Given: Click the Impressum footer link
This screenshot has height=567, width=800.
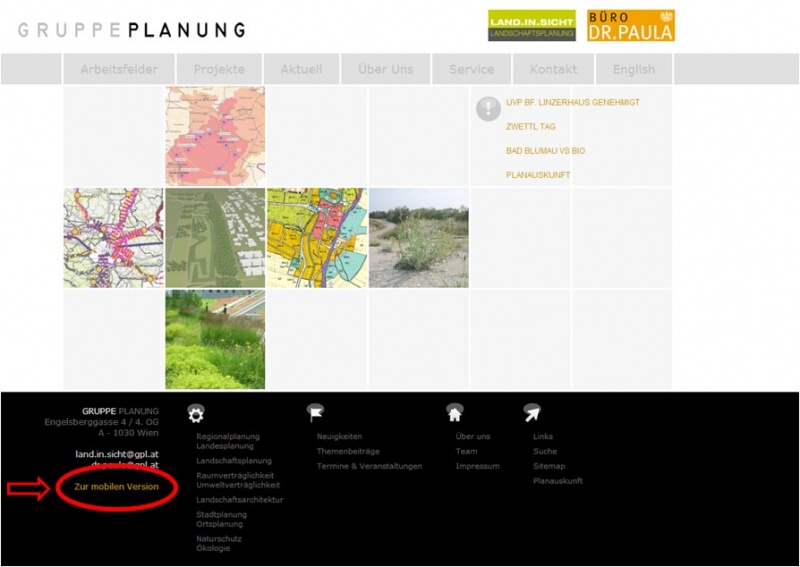Looking at the screenshot, I should [477, 466].
